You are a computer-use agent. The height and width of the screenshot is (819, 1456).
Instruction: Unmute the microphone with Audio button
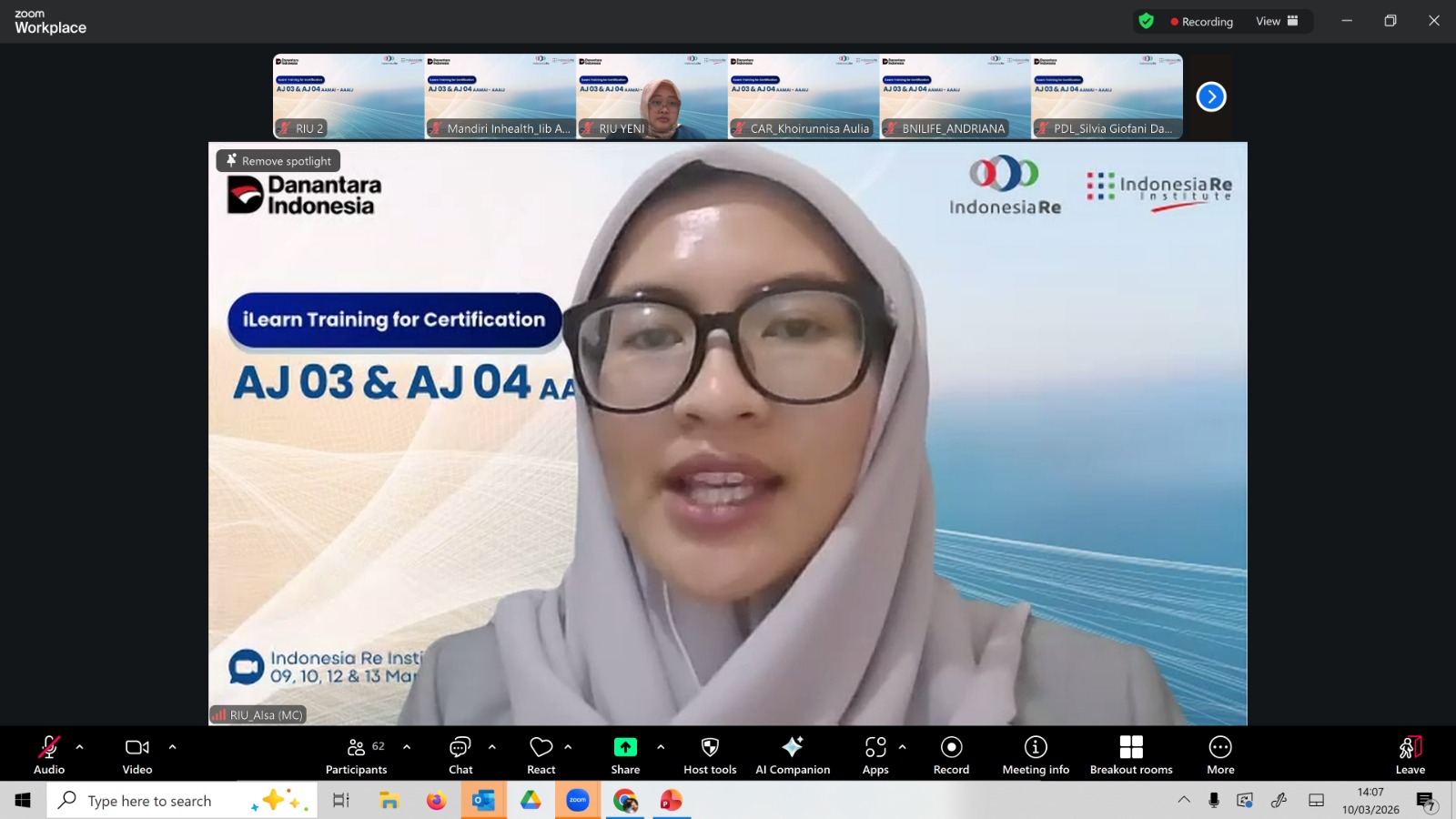click(49, 755)
